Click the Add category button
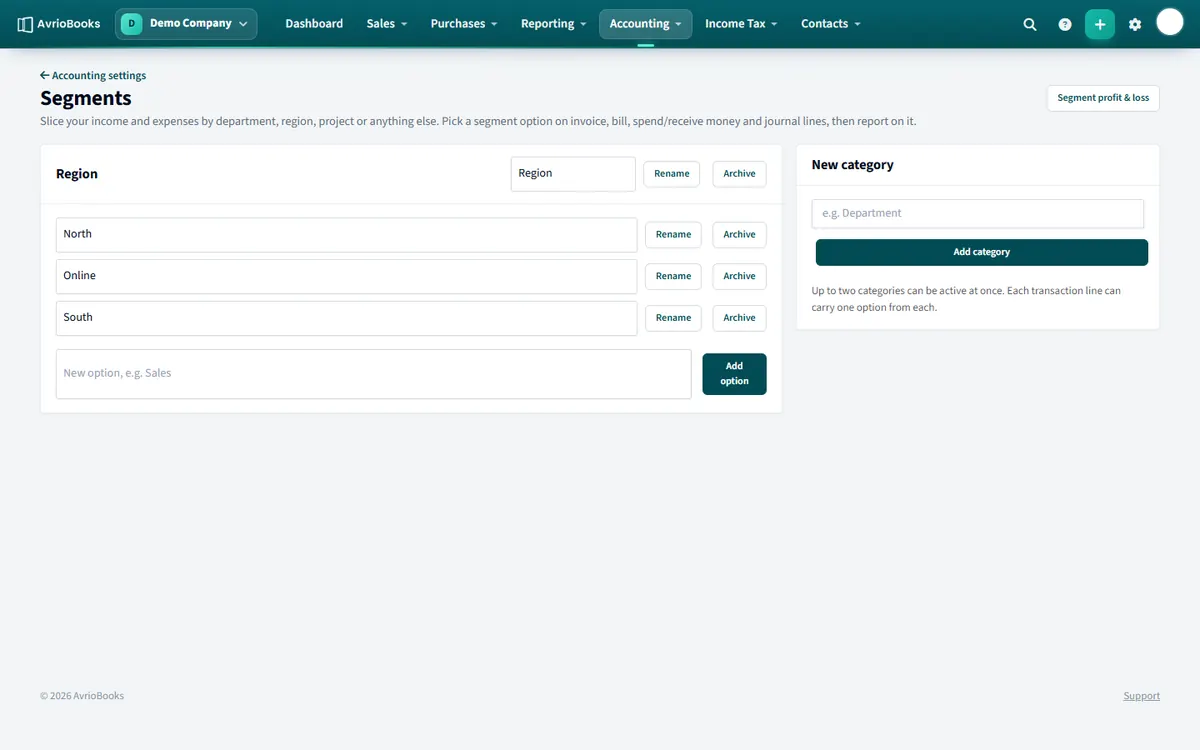 tap(982, 253)
